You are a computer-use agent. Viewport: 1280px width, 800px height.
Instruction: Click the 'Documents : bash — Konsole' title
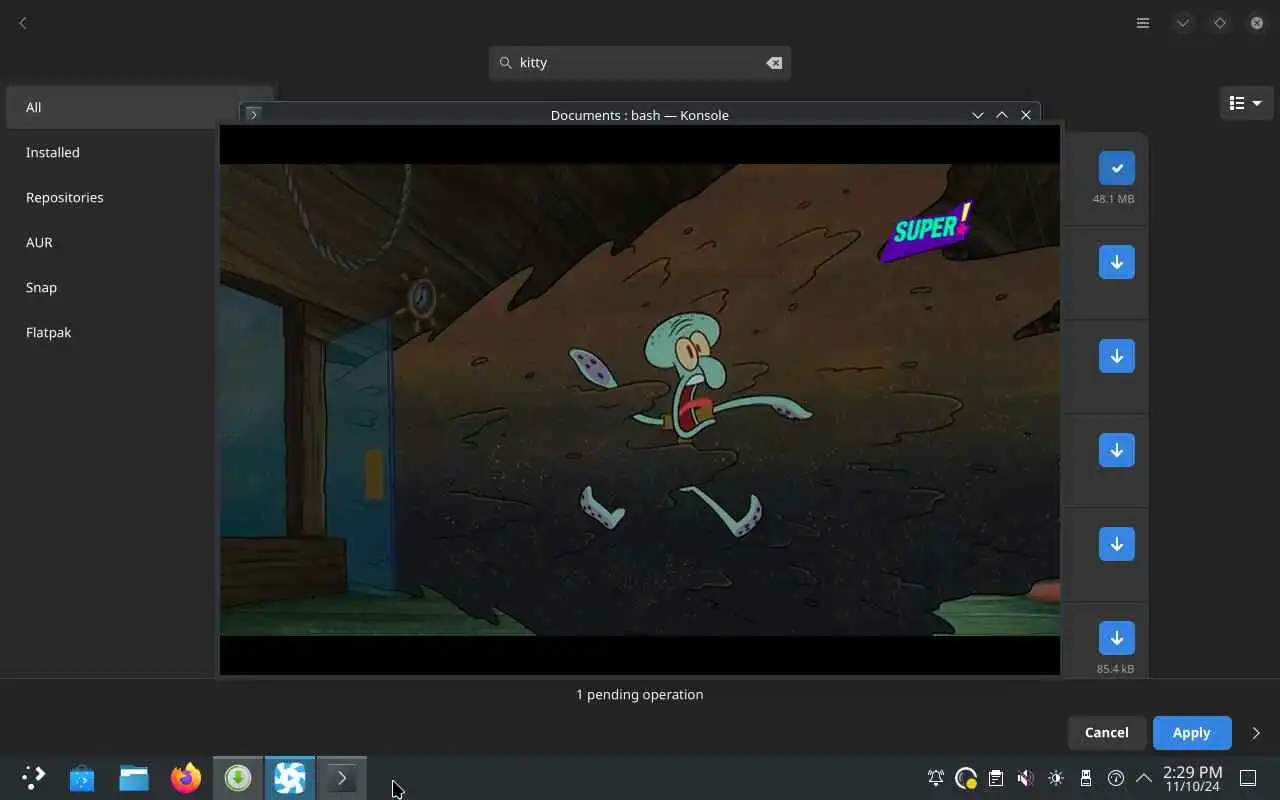(639, 115)
